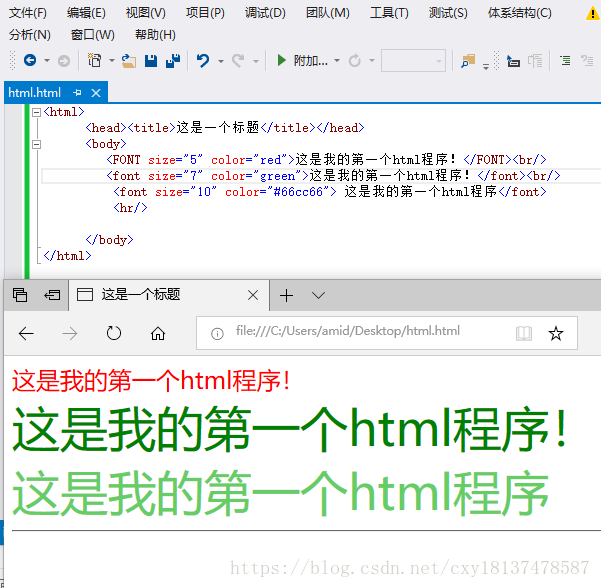Open the 分析(N) menu
Screen dimensions: 601x588
pyautogui.click(x=30, y=35)
